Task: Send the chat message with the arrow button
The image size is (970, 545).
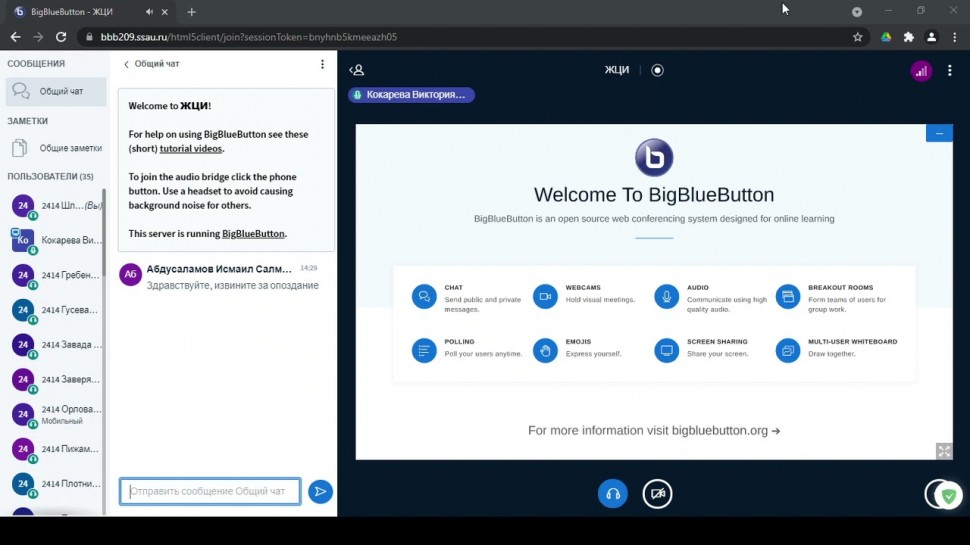Action: click(x=320, y=491)
